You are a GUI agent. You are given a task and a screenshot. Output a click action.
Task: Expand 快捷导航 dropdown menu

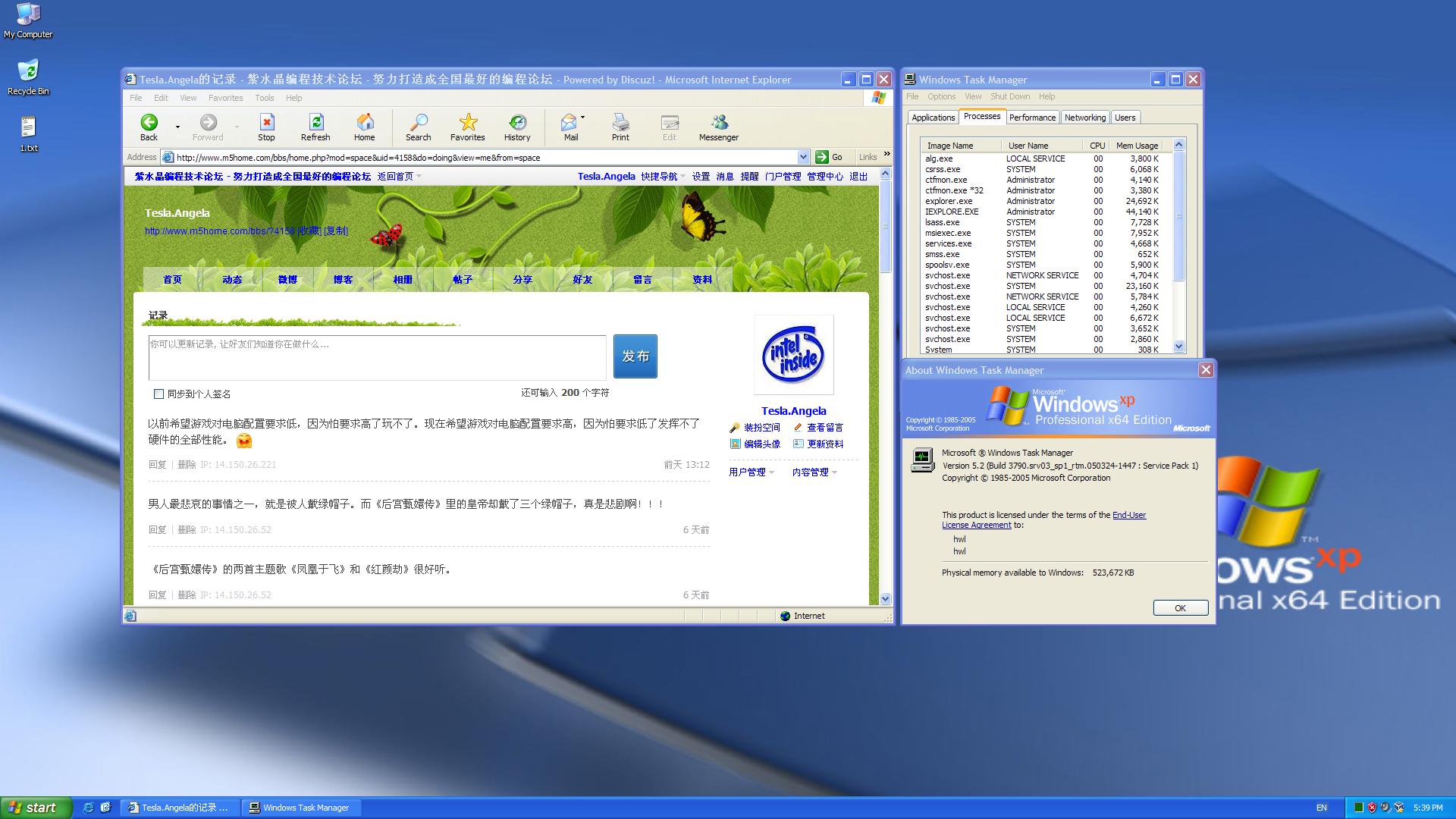point(682,176)
